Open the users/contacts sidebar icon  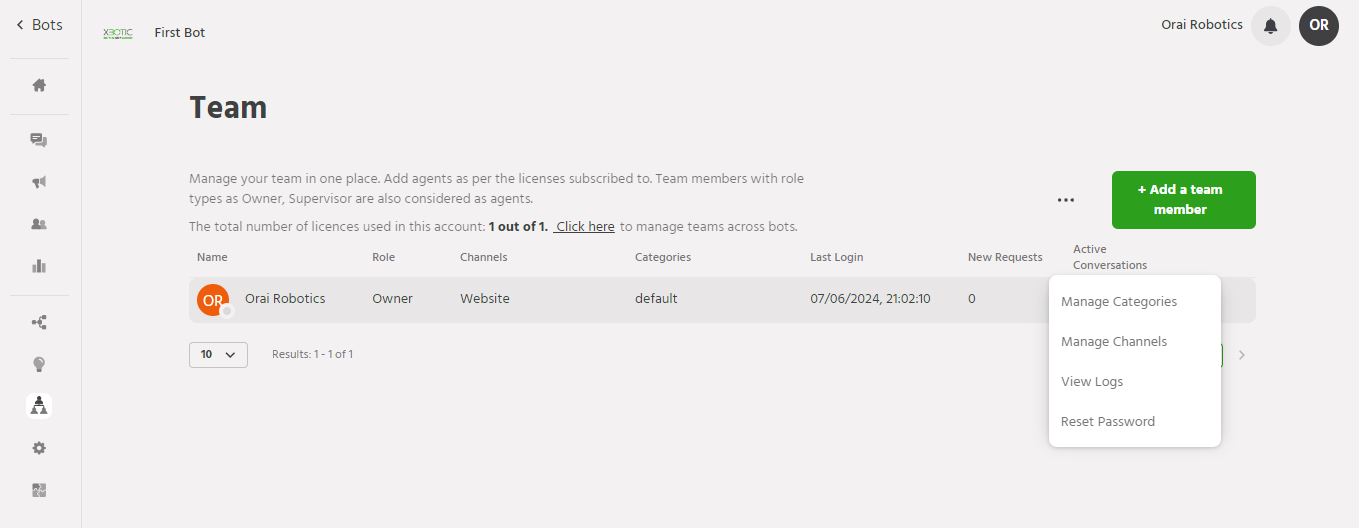tap(39, 224)
